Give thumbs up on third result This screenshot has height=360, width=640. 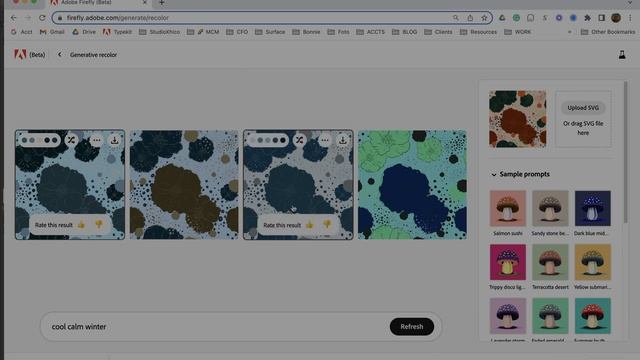[309, 224]
